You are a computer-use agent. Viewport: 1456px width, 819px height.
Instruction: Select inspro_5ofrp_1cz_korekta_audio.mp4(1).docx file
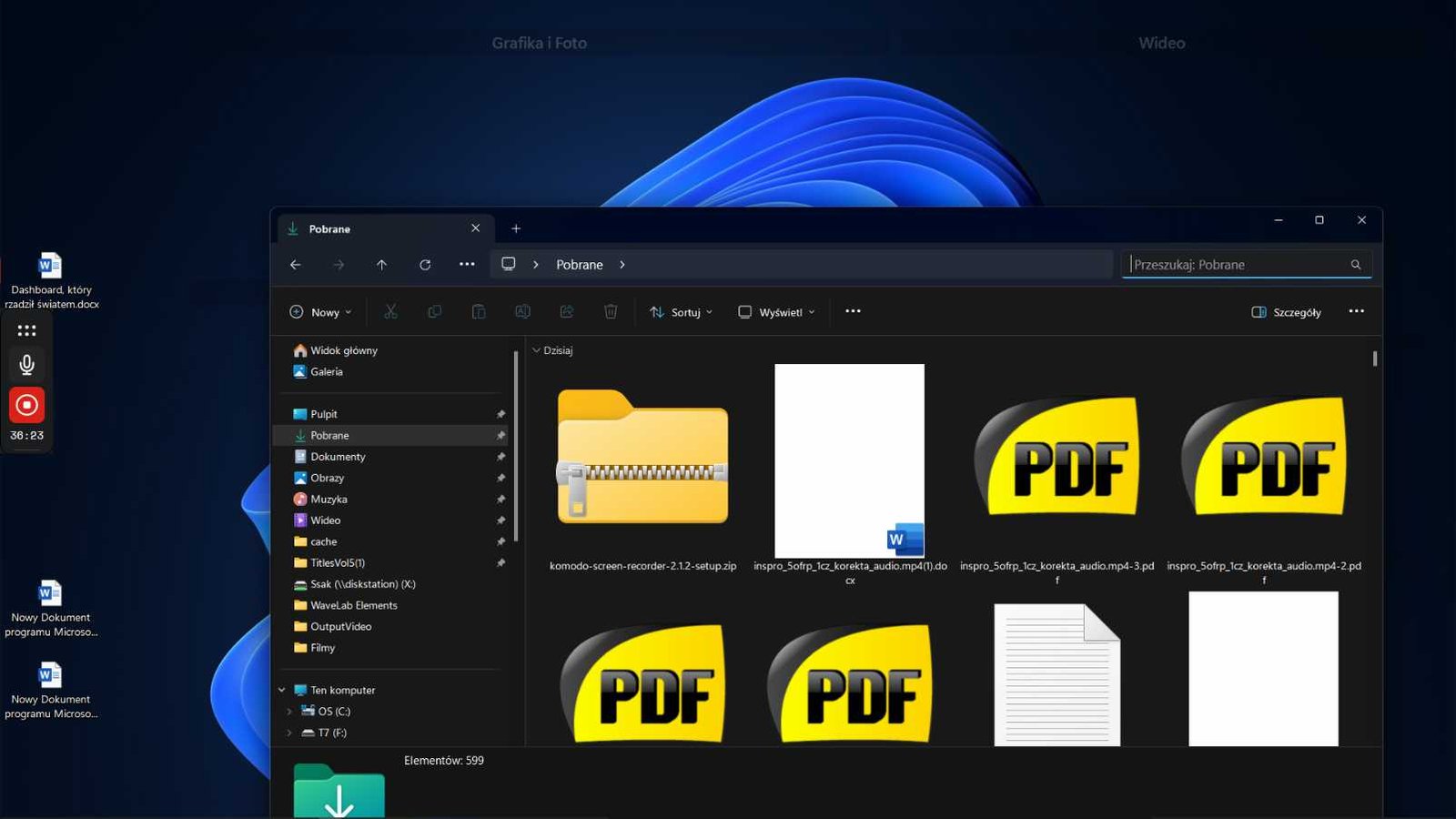[850, 475]
